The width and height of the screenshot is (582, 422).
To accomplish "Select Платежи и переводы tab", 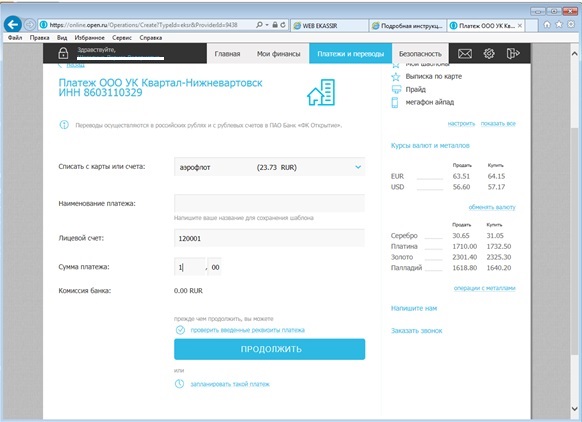I will click(x=350, y=54).
